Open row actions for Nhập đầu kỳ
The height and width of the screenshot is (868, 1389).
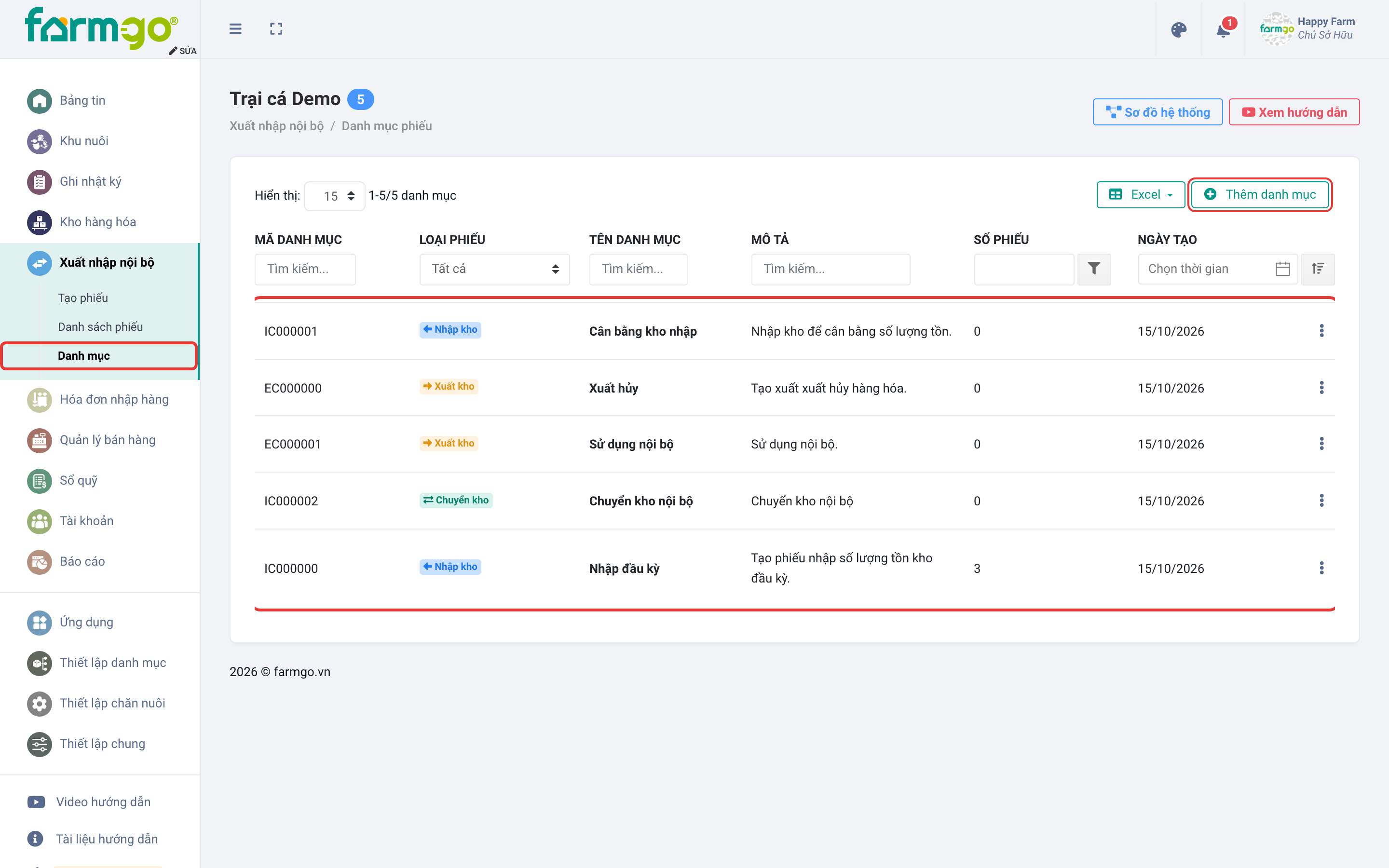[x=1321, y=568]
